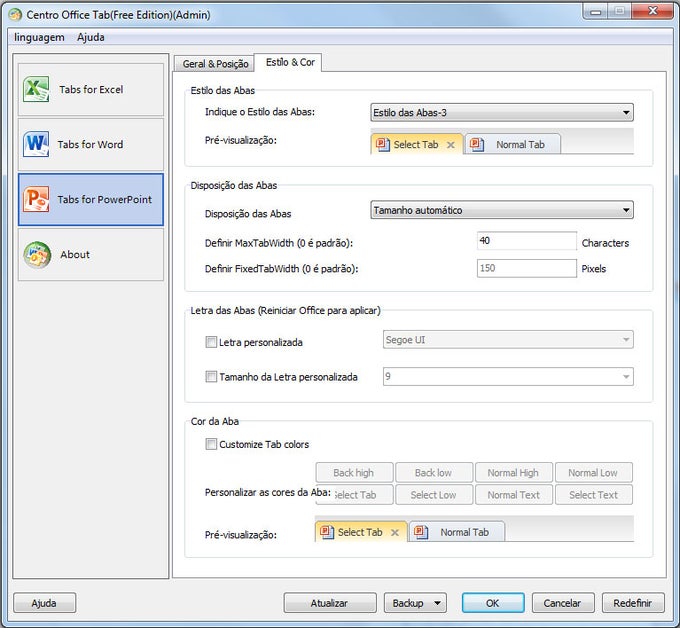Switch to Geral & Posição tab
Image resolution: width=680 pixels, height=628 pixels.
click(215, 64)
